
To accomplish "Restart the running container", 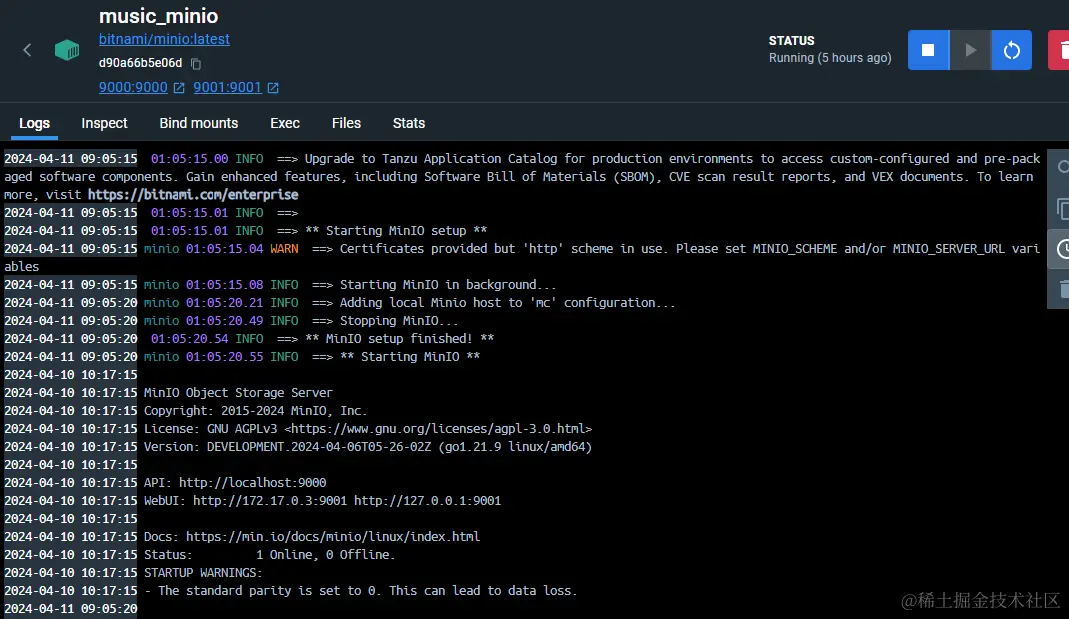I will 1011,49.
